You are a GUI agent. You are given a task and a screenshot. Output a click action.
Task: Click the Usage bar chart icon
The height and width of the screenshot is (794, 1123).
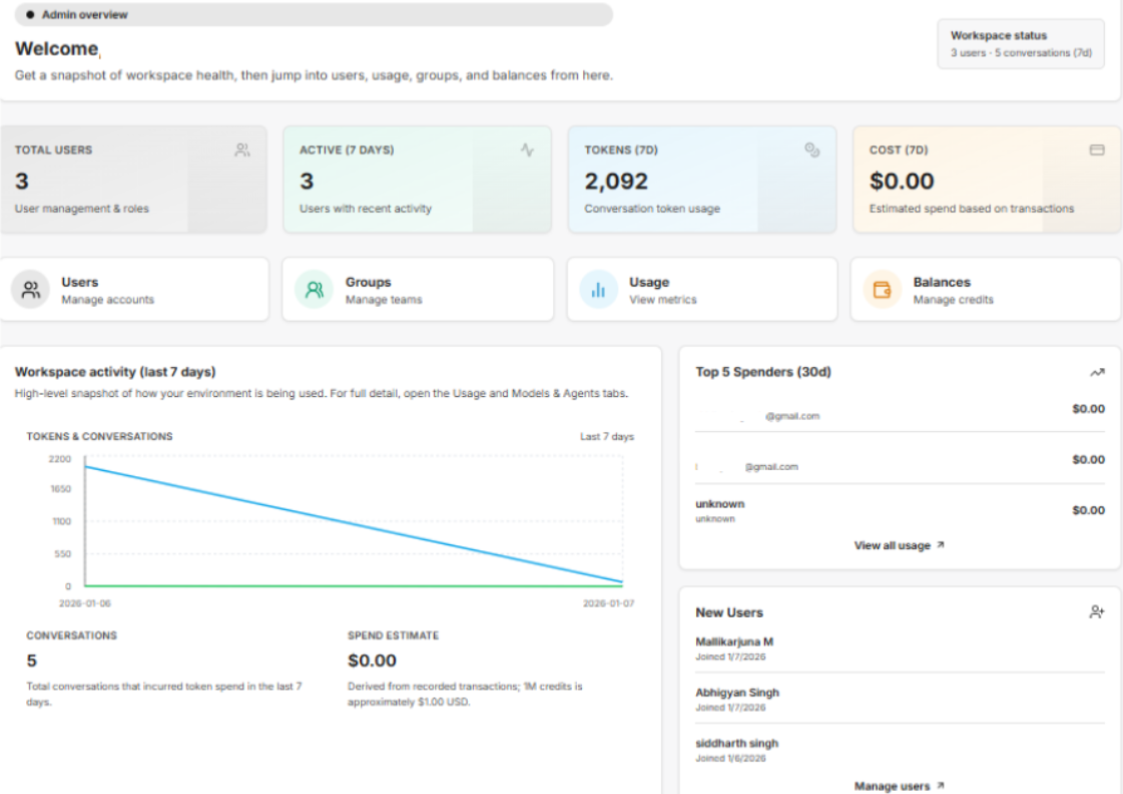click(x=598, y=290)
